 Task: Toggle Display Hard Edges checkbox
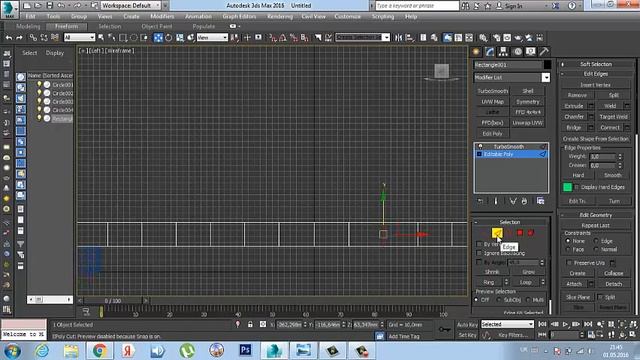click(x=577, y=187)
